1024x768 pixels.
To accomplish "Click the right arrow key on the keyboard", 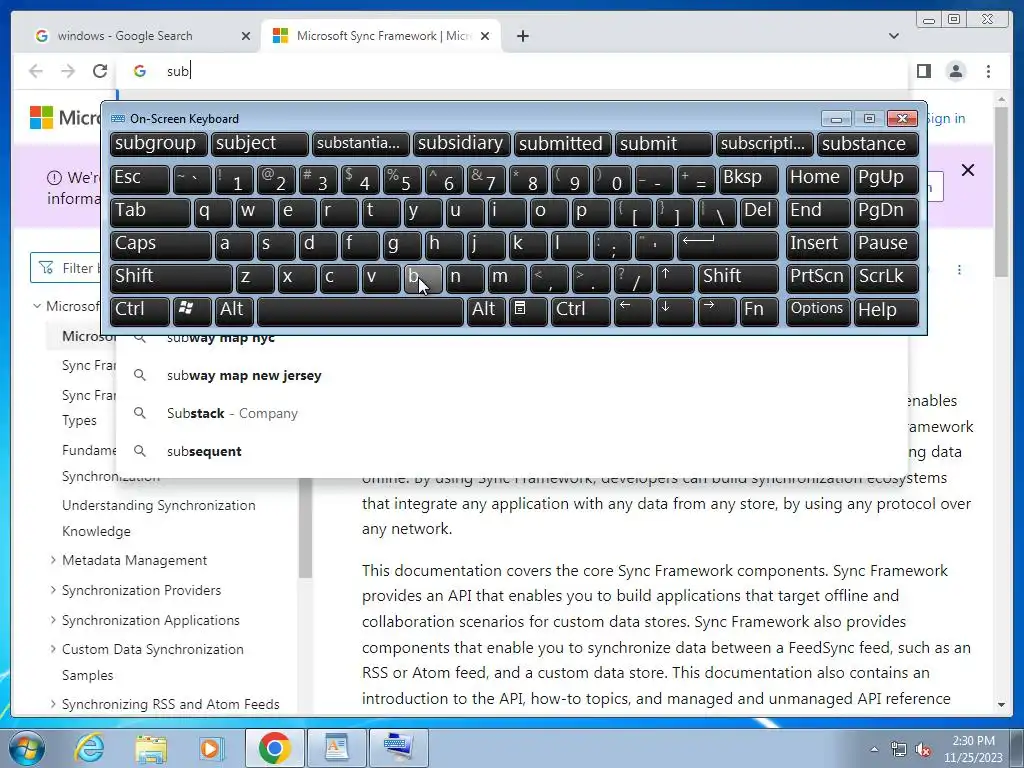I will tap(716, 311).
